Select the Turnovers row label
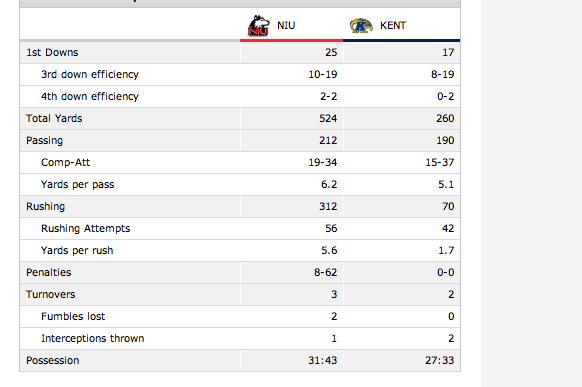 coord(50,295)
